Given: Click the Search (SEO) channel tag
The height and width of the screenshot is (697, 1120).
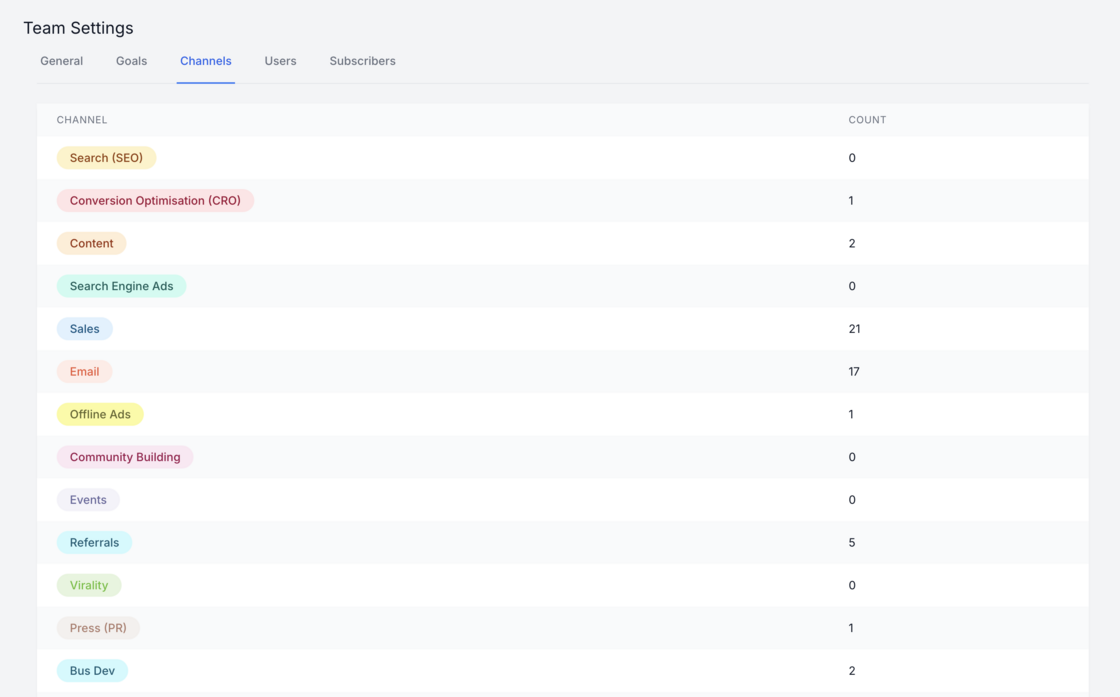Looking at the screenshot, I should 106,158.
